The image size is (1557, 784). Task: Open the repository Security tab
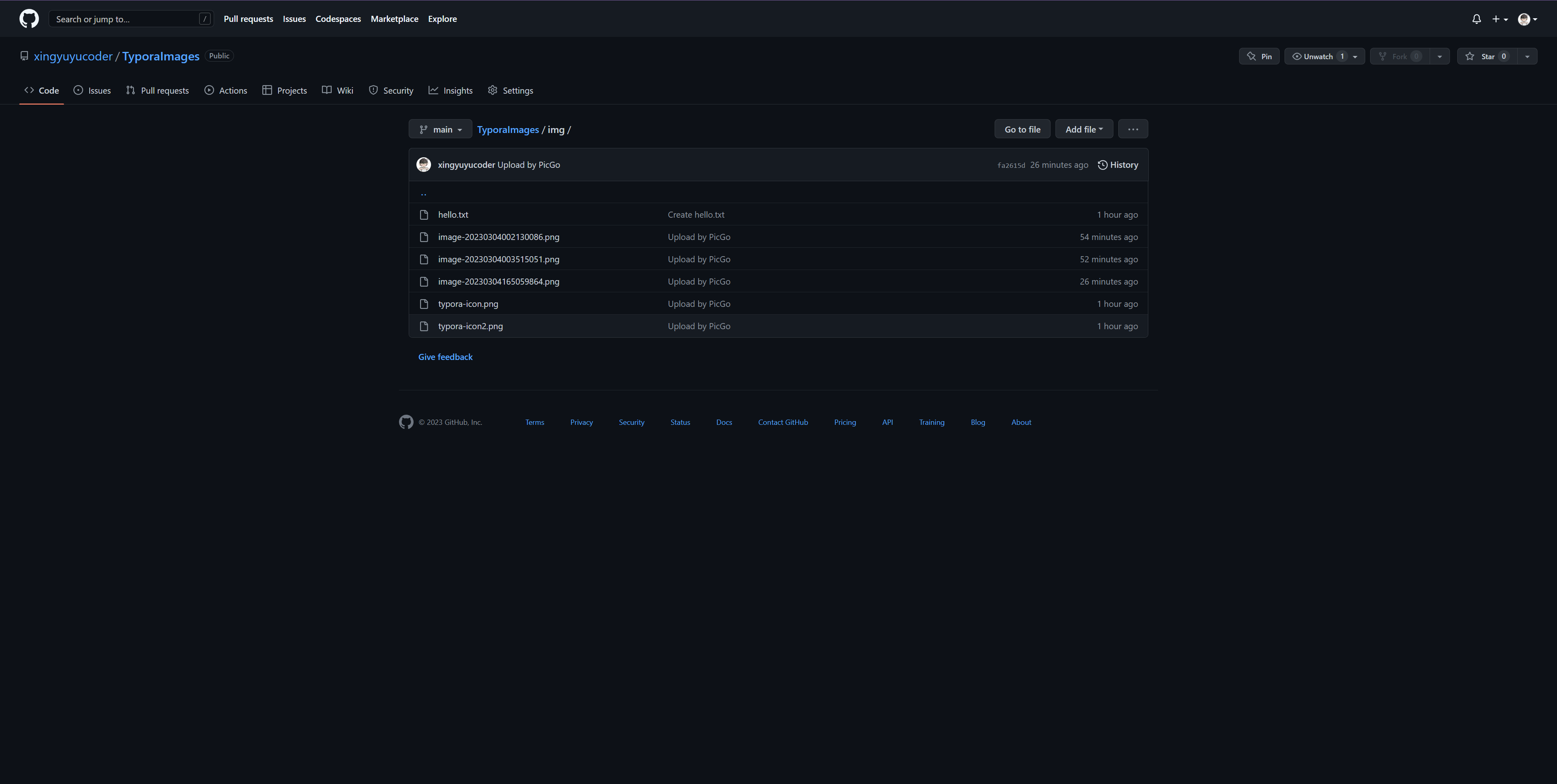click(x=391, y=90)
